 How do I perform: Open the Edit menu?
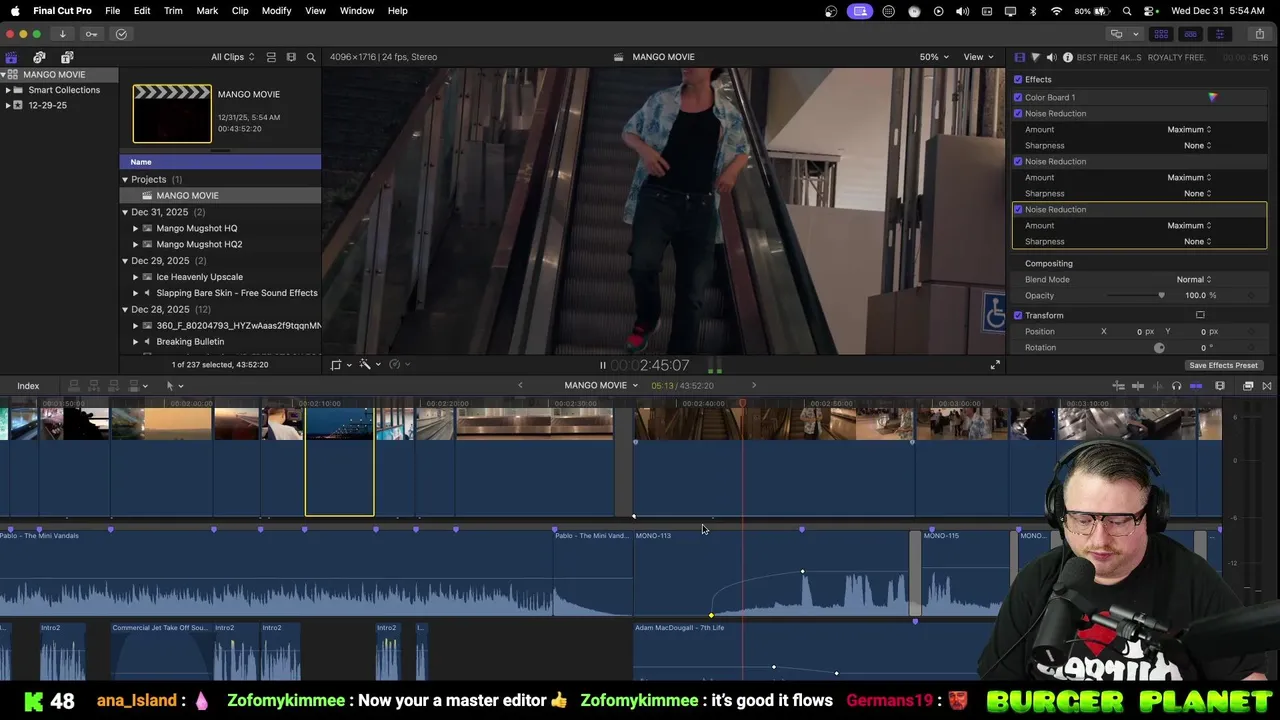142,11
